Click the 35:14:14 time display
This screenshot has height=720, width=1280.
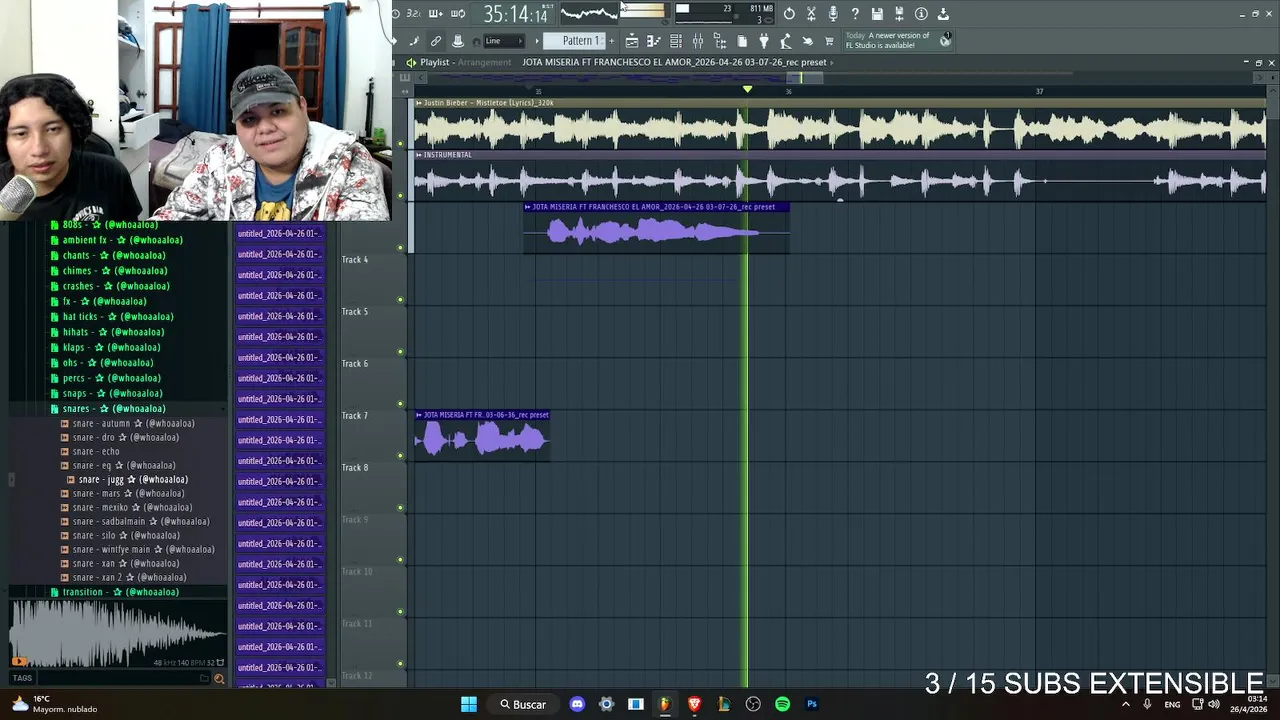(516, 14)
